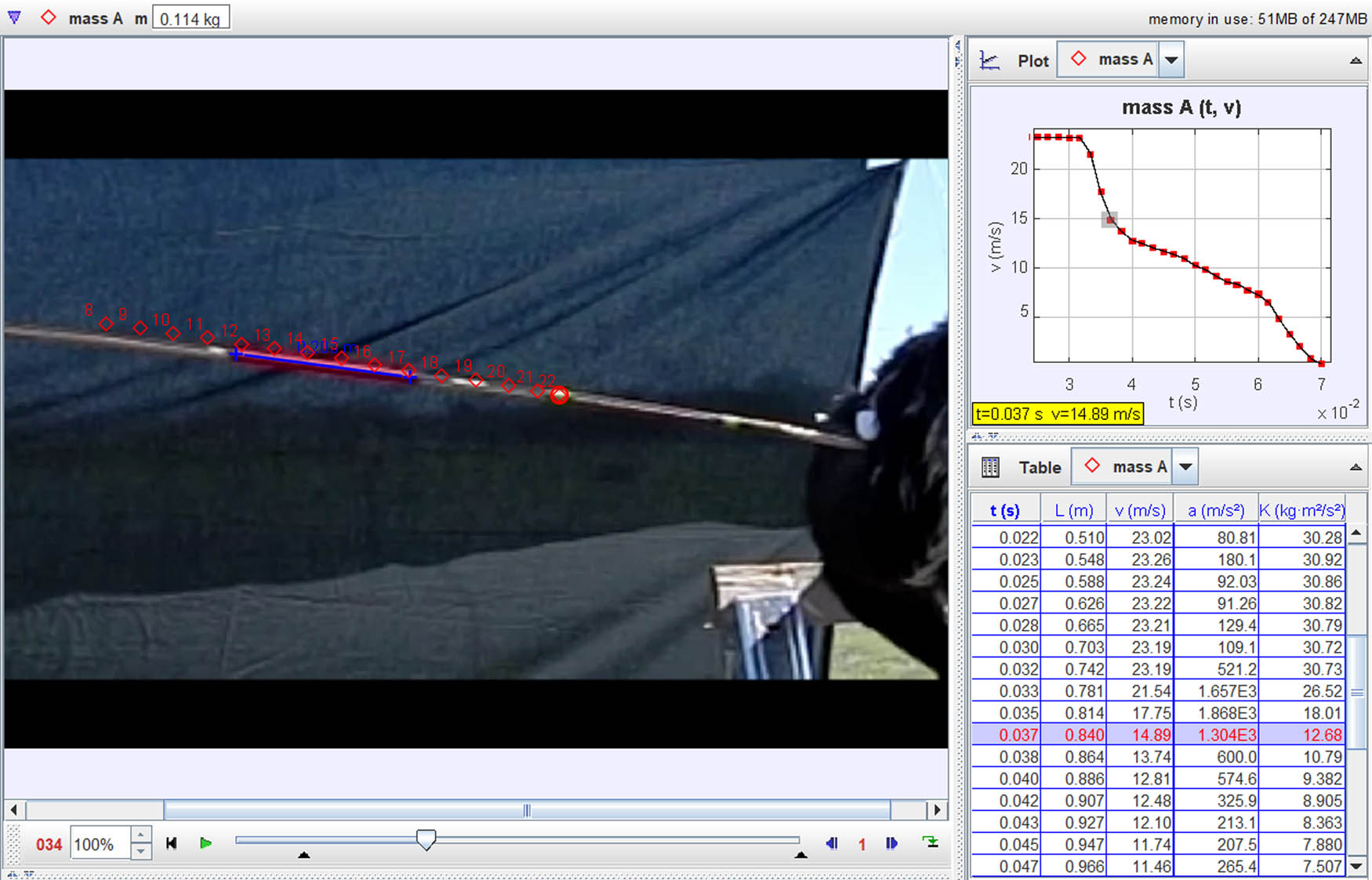Play the video with green play button

[x=205, y=843]
